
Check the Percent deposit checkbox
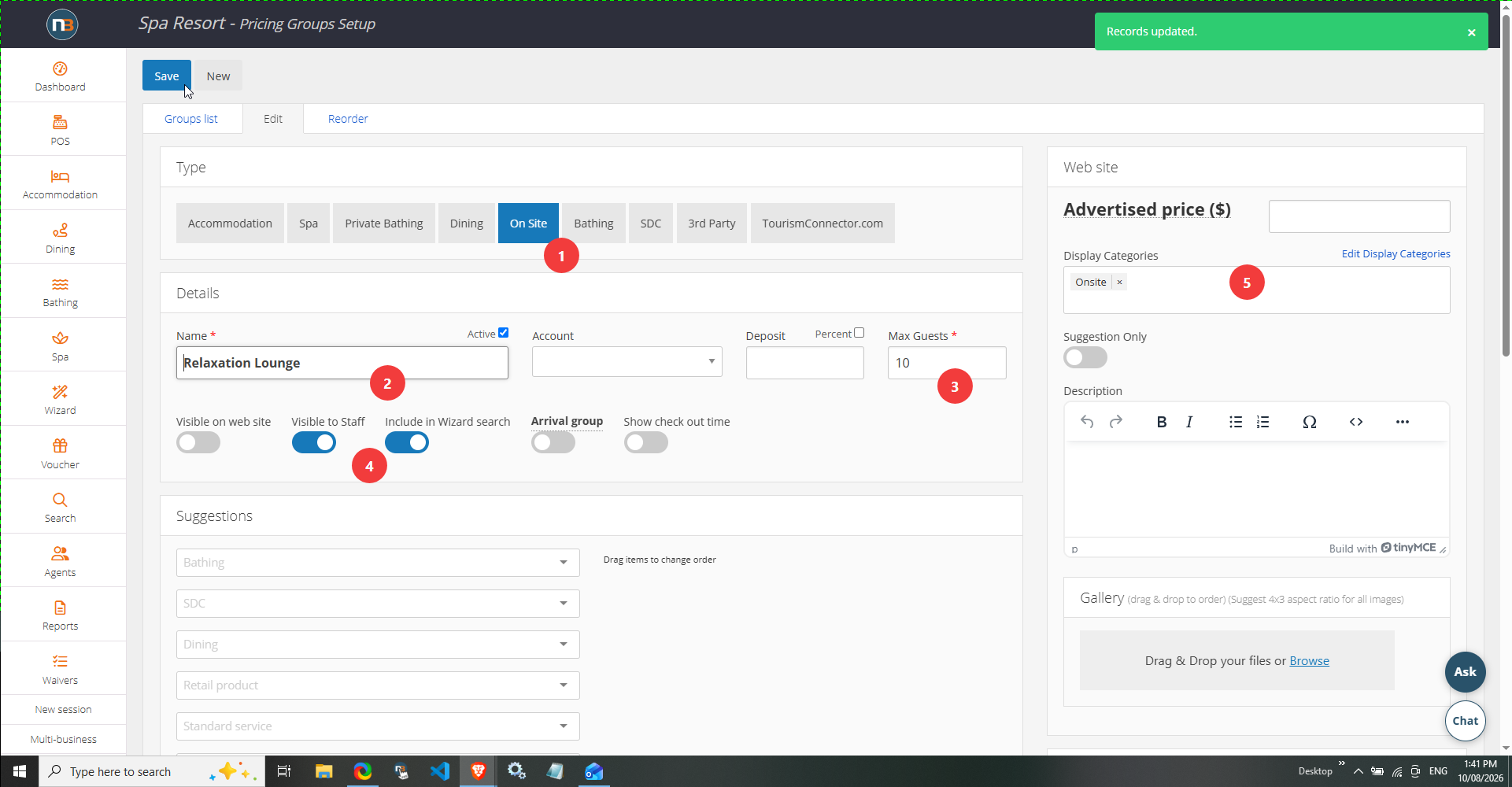tap(860, 333)
